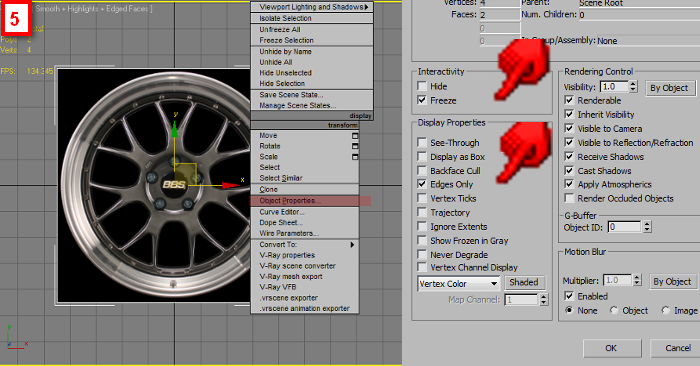Image resolution: width=700 pixels, height=366 pixels.
Task: Choose Manage Scene States menu entry
Action: tap(312, 105)
